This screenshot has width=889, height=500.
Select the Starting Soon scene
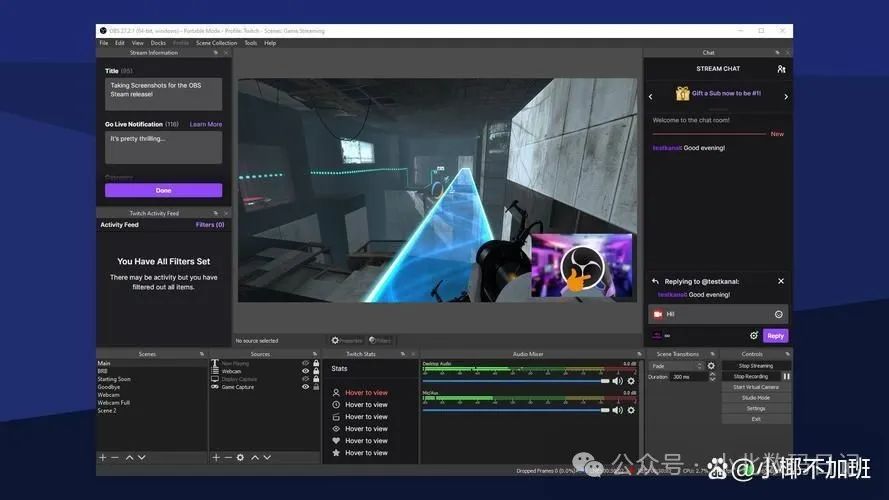(114, 379)
